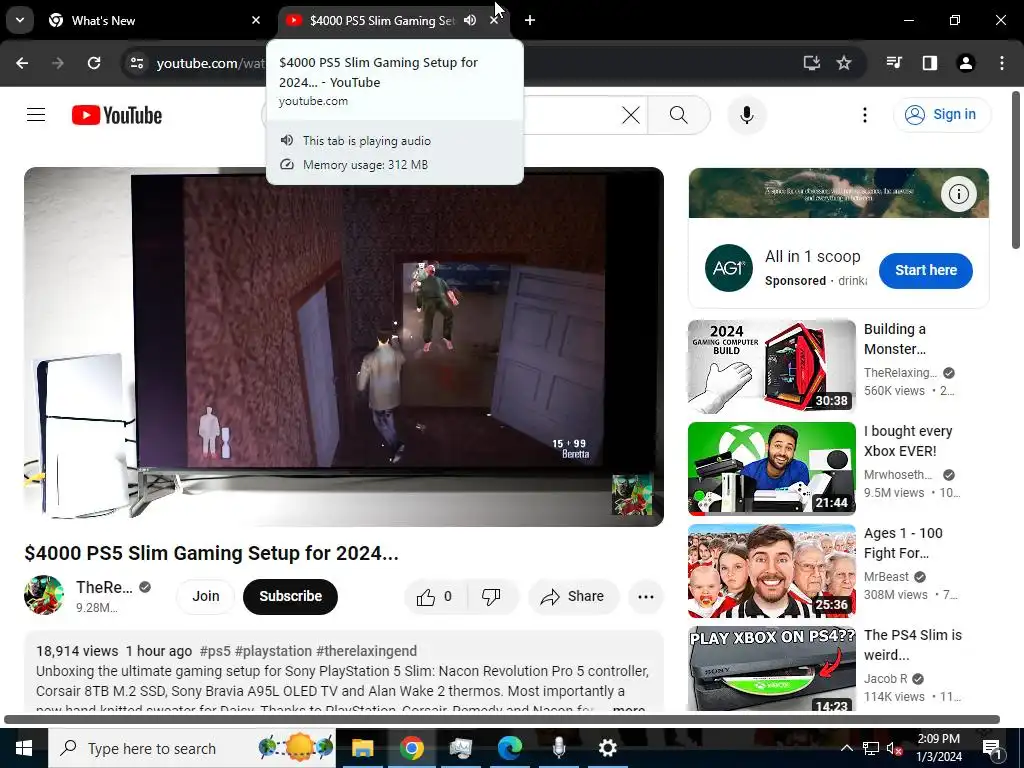Viewport: 1024px width, 768px height.
Task: Go to the YouTube home logo
Action: pyautogui.click(x=117, y=115)
